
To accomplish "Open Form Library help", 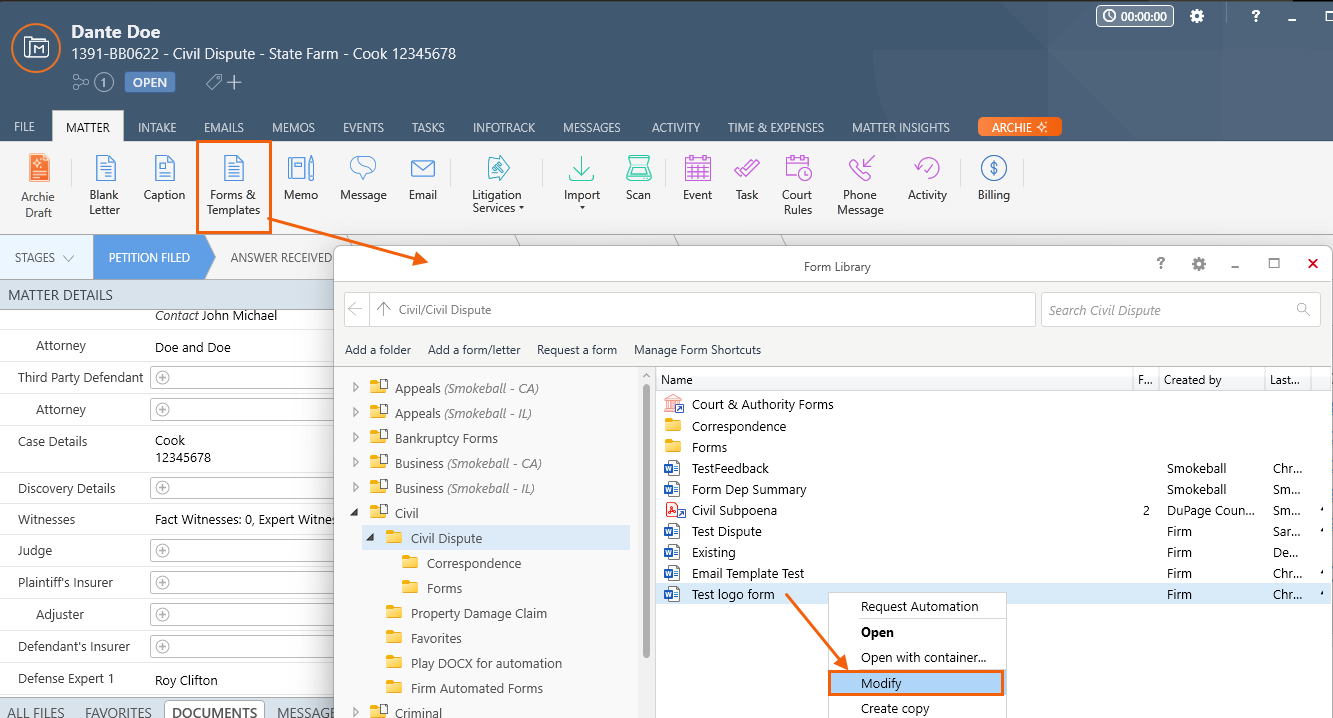I will coord(1161,264).
